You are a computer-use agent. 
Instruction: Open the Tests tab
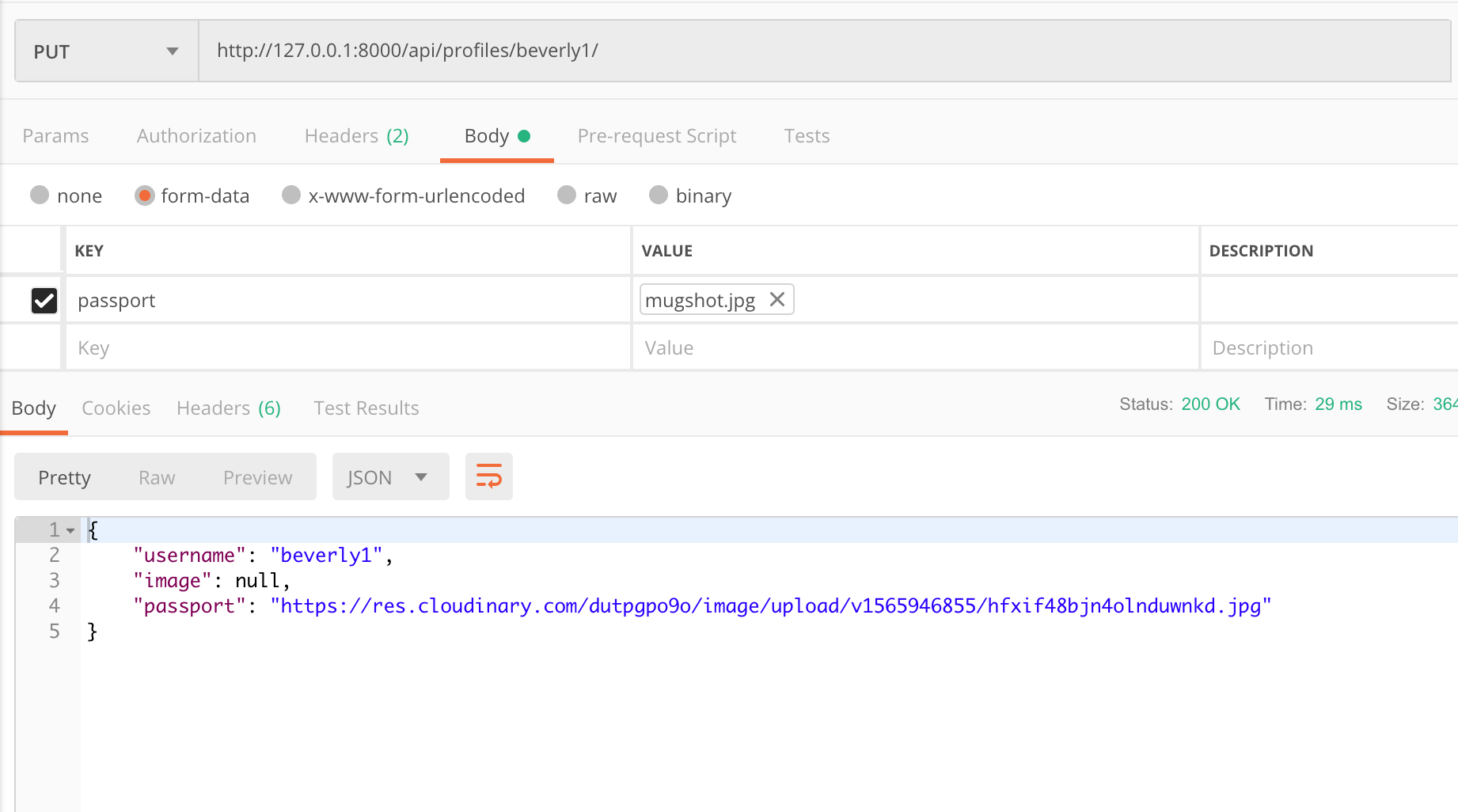[x=807, y=135]
